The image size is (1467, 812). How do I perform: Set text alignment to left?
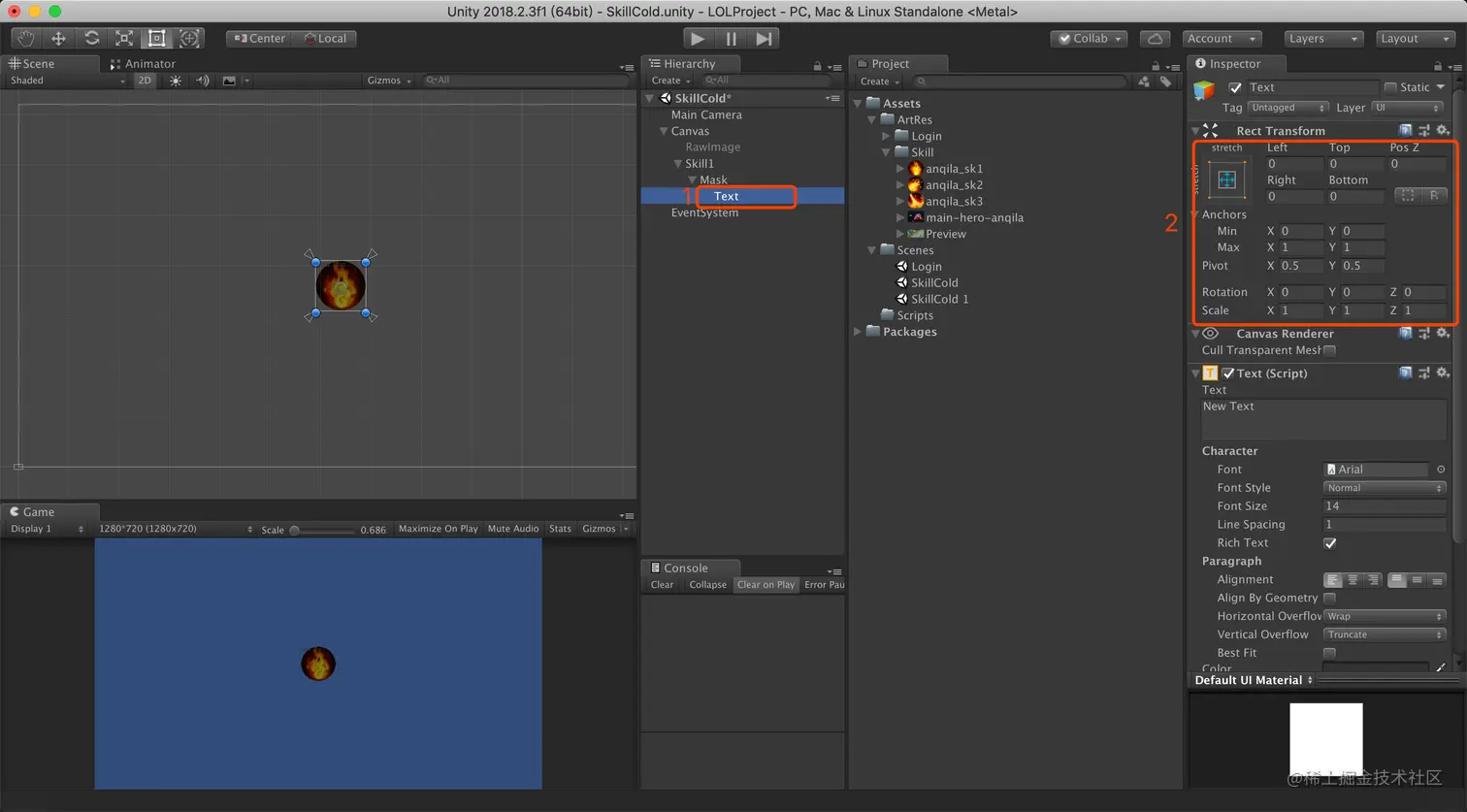pos(1333,580)
